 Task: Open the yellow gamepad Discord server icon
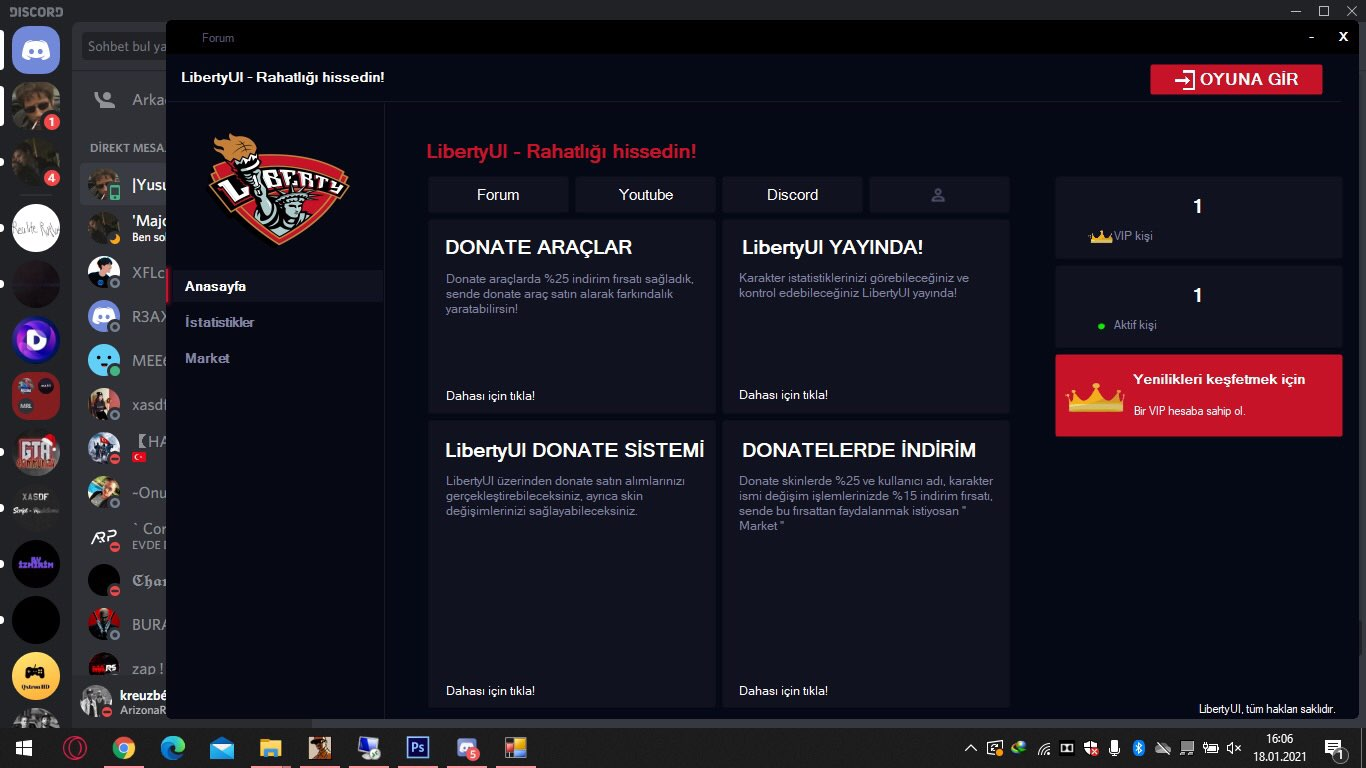36,676
